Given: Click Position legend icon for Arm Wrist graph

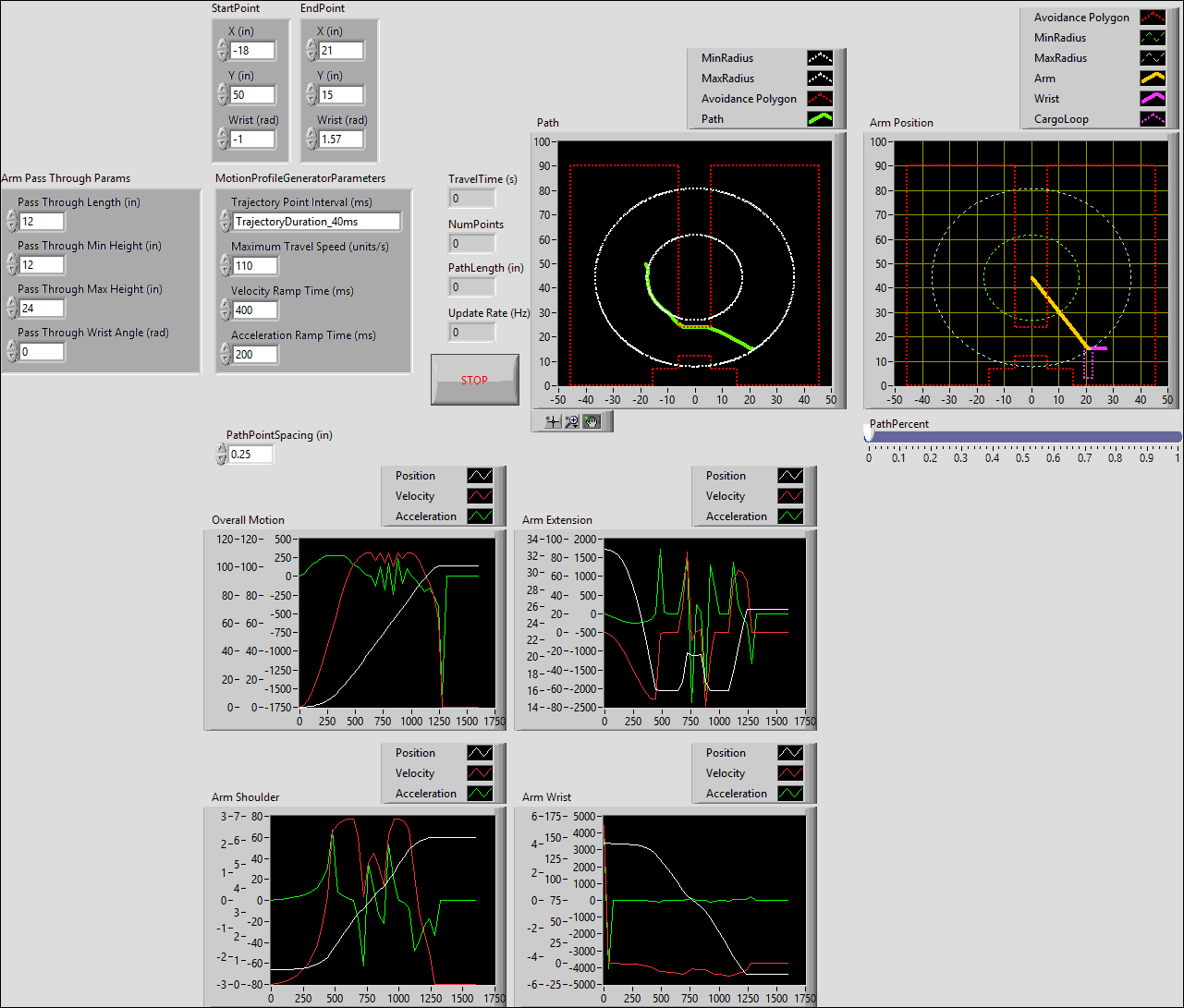Looking at the screenshot, I should 790,753.
